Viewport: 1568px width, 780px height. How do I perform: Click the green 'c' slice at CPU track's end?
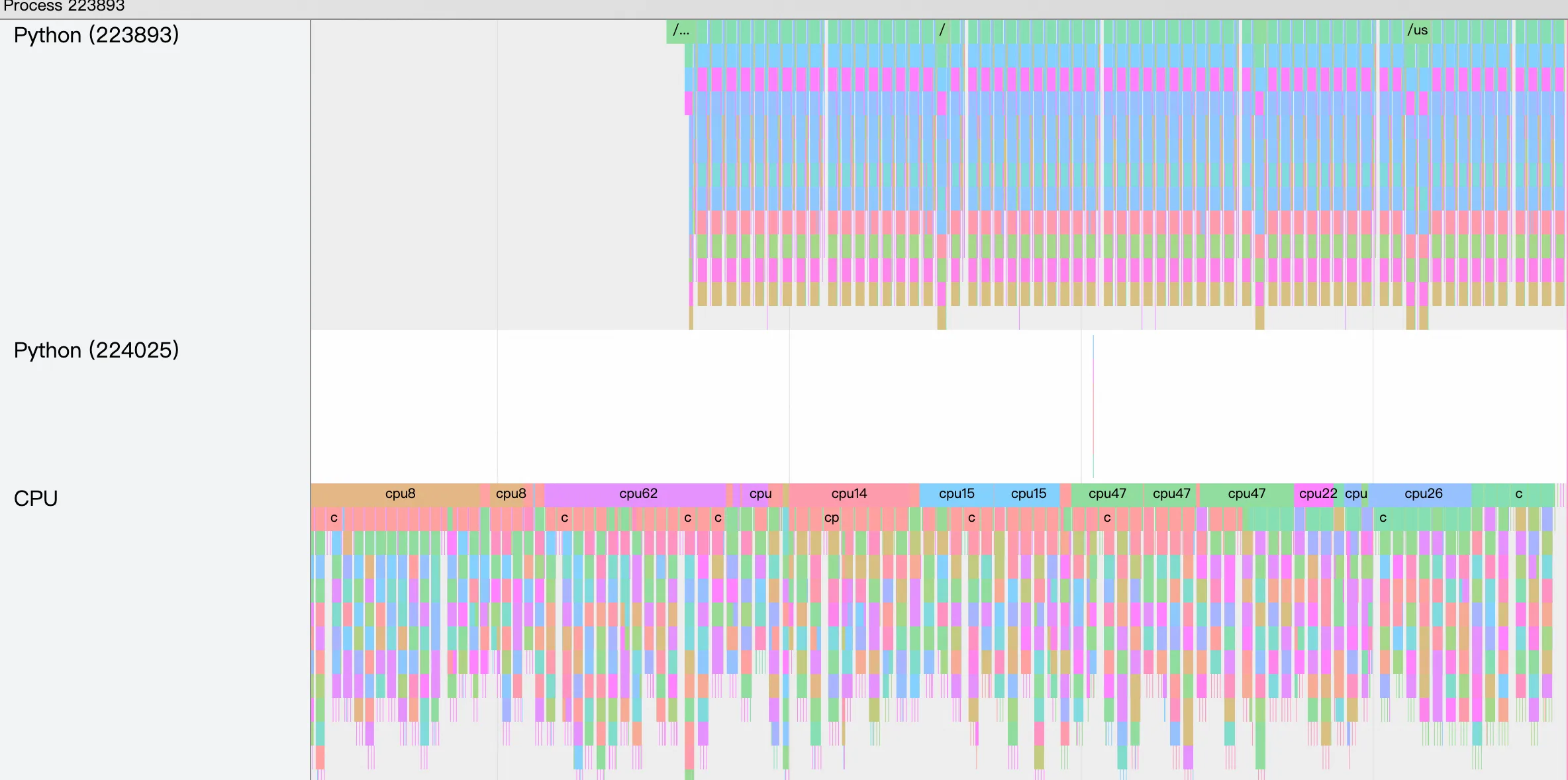click(1518, 494)
